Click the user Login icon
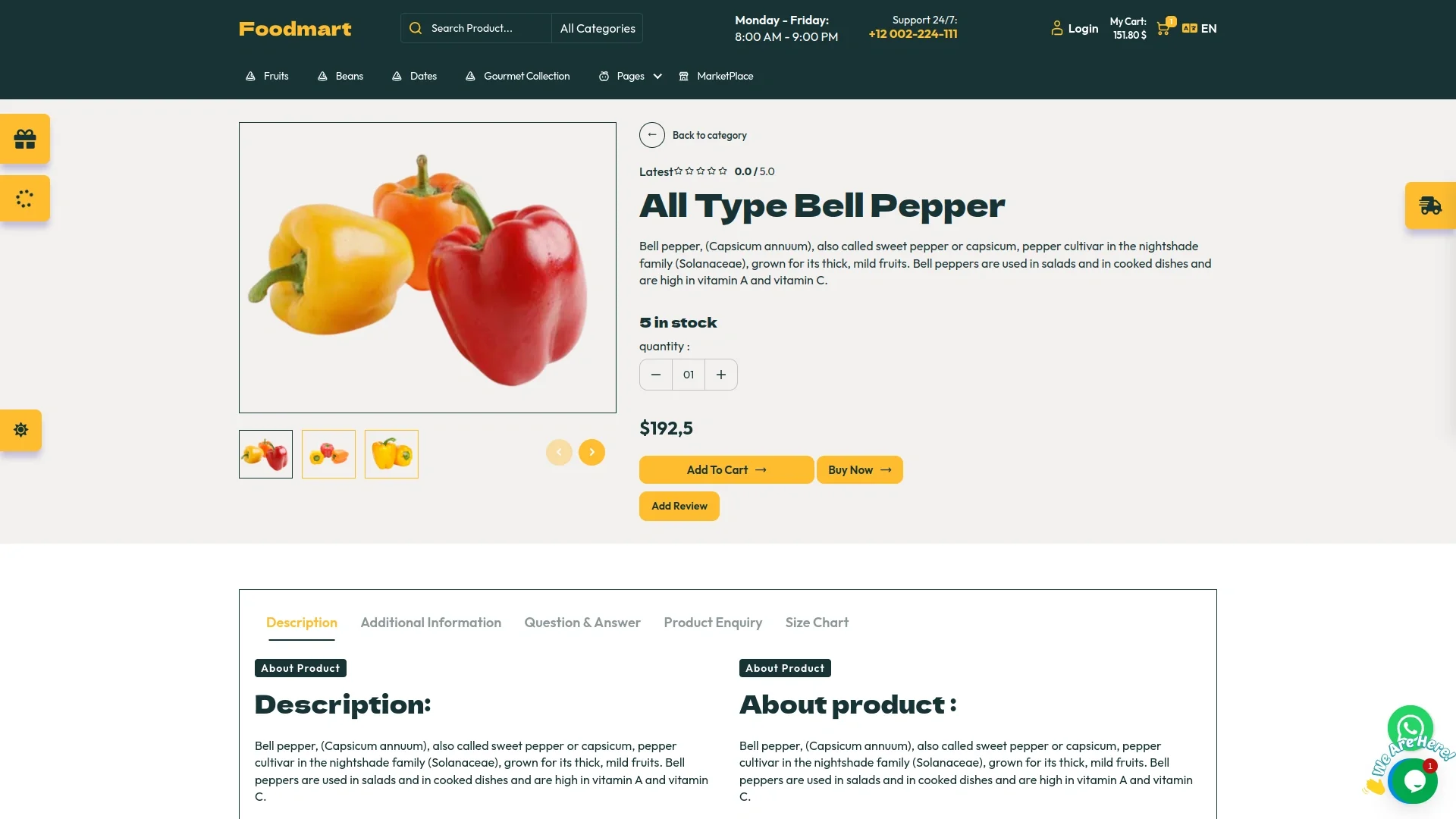This screenshot has height=819, width=1456. click(1056, 28)
